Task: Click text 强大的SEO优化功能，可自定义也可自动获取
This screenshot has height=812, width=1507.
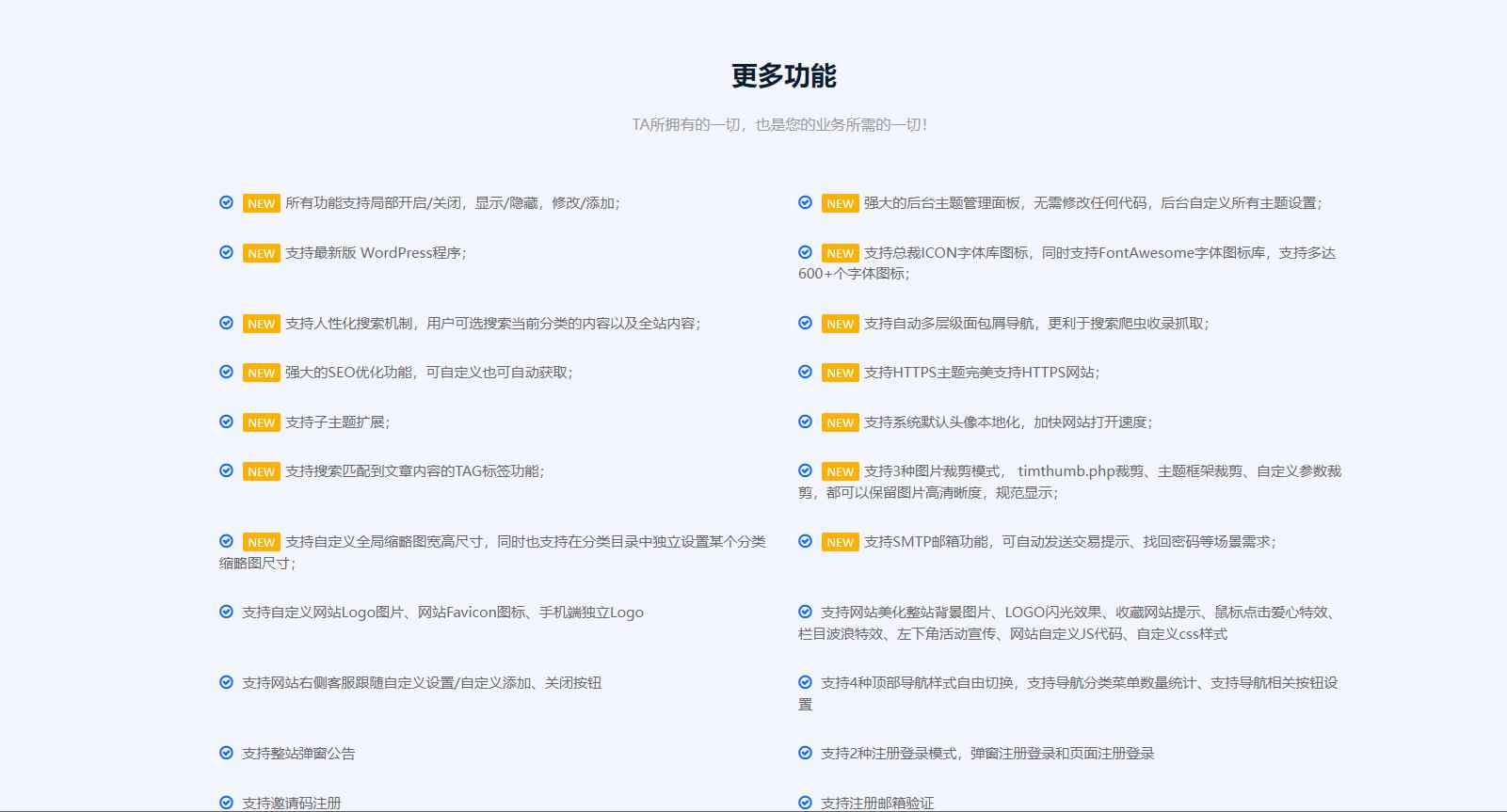Action: click(428, 372)
